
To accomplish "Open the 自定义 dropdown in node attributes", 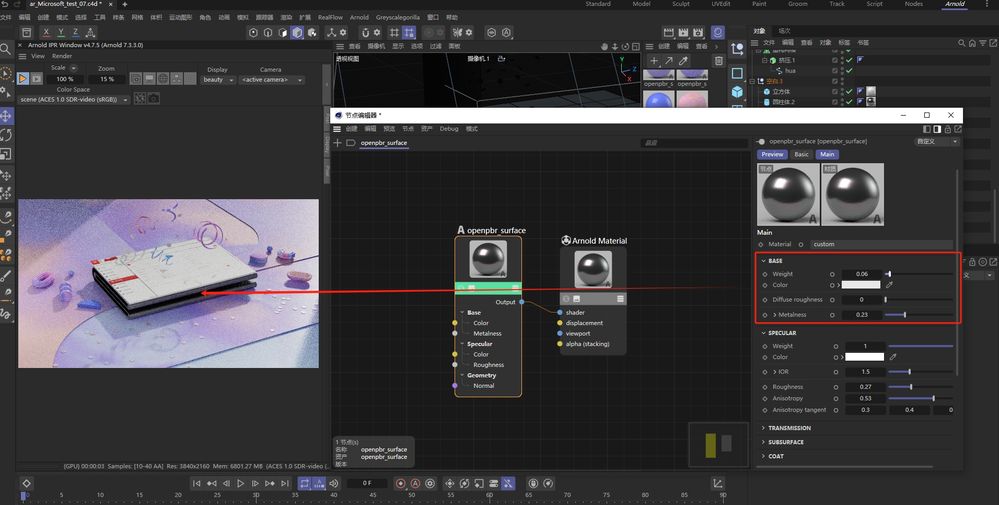I will click(937, 141).
